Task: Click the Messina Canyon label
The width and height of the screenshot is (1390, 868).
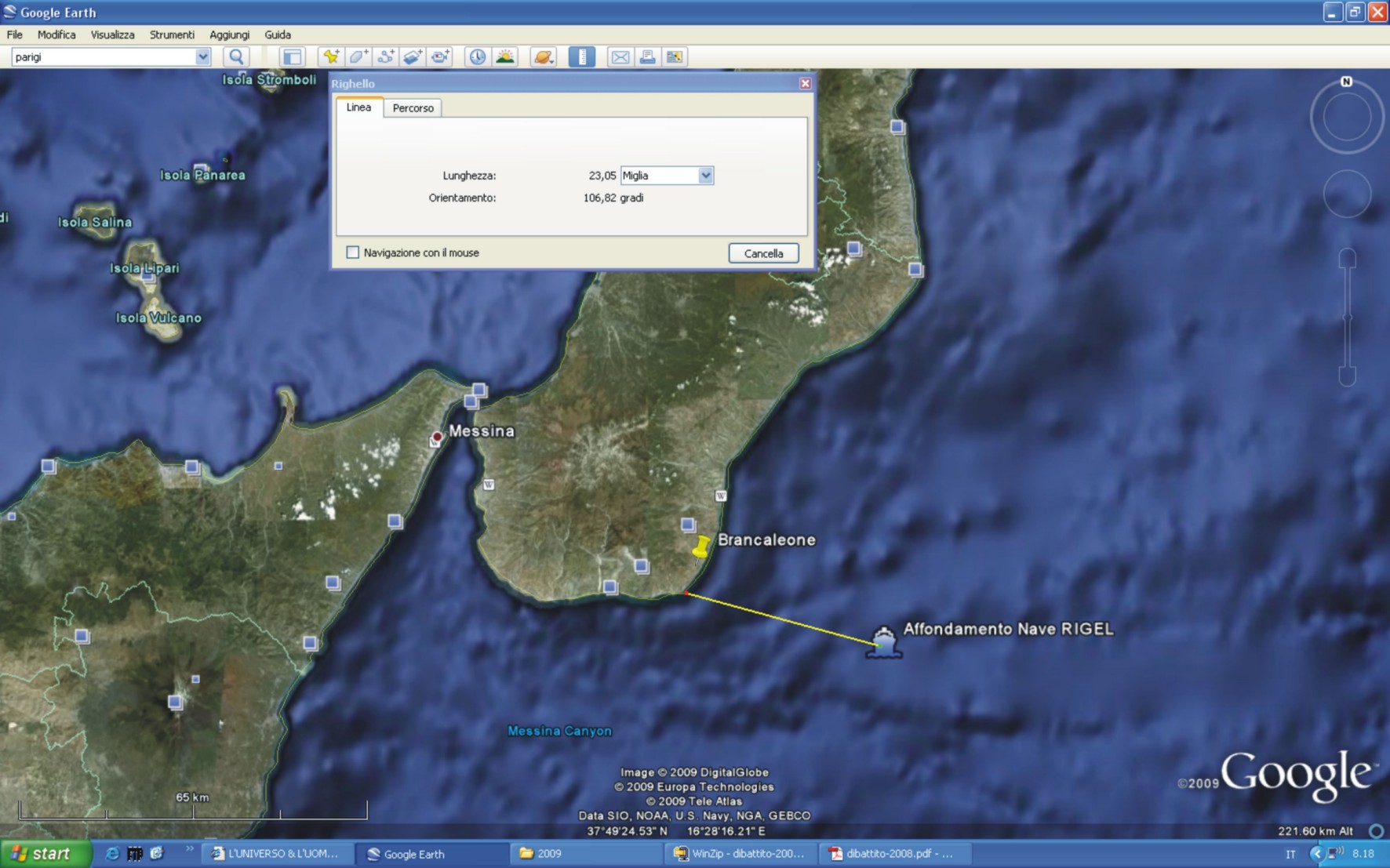Action: (559, 731)
